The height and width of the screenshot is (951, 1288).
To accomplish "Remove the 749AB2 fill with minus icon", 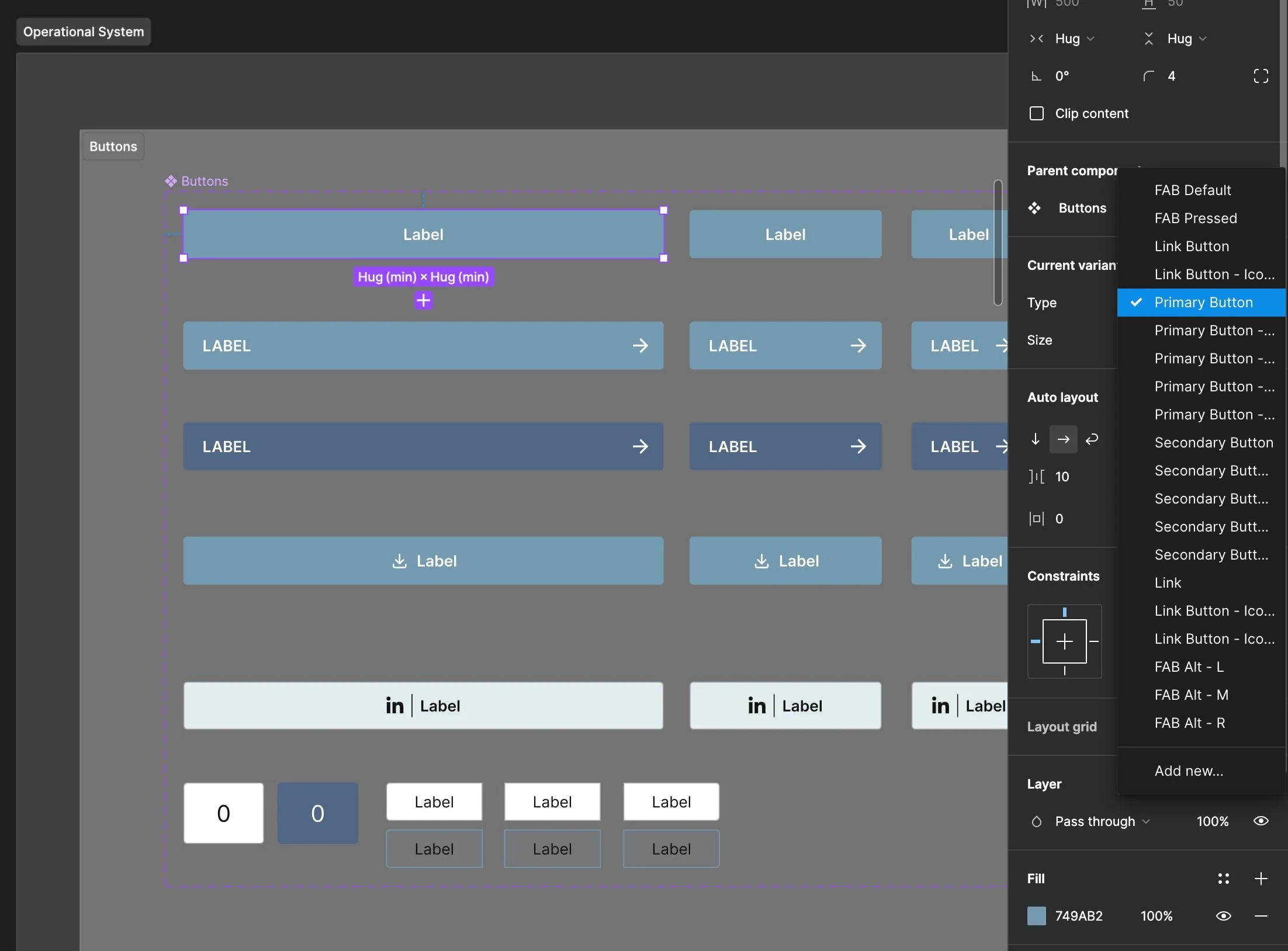I will 1261,916.
